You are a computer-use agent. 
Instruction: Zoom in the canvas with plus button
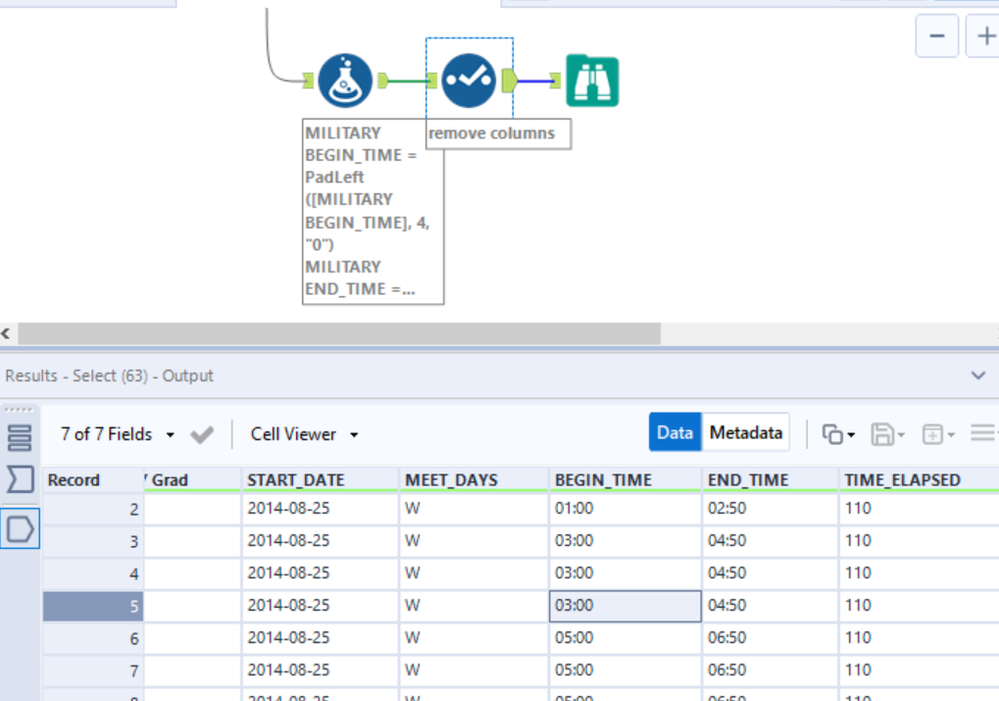983,37
